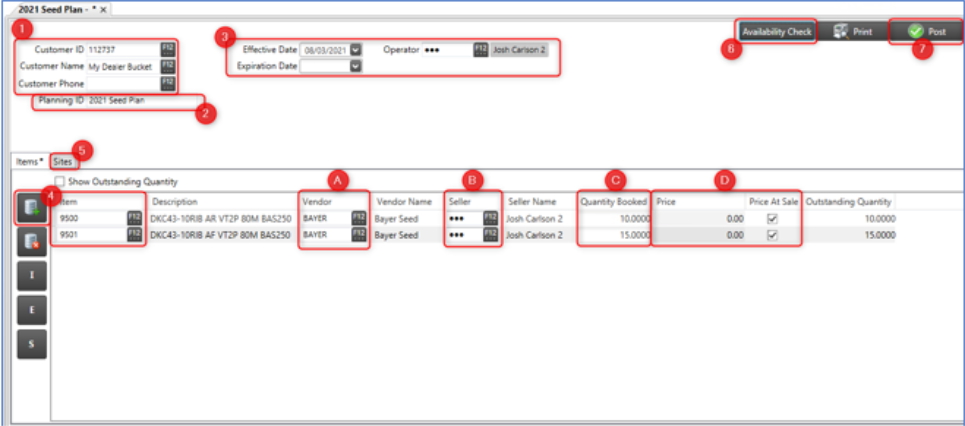
Task: Open Vendor F12 lookup for item 9500
Action: point(357,217)
